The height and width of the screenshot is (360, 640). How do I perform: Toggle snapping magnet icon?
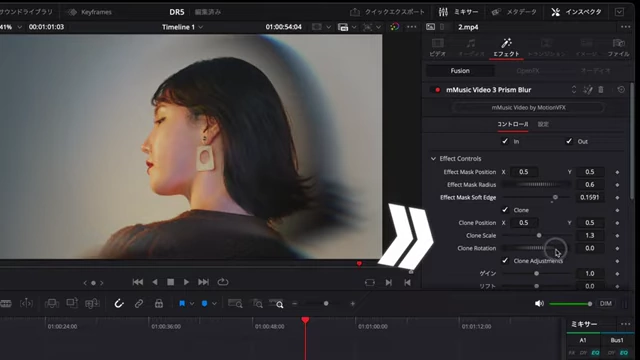point(119,303)
